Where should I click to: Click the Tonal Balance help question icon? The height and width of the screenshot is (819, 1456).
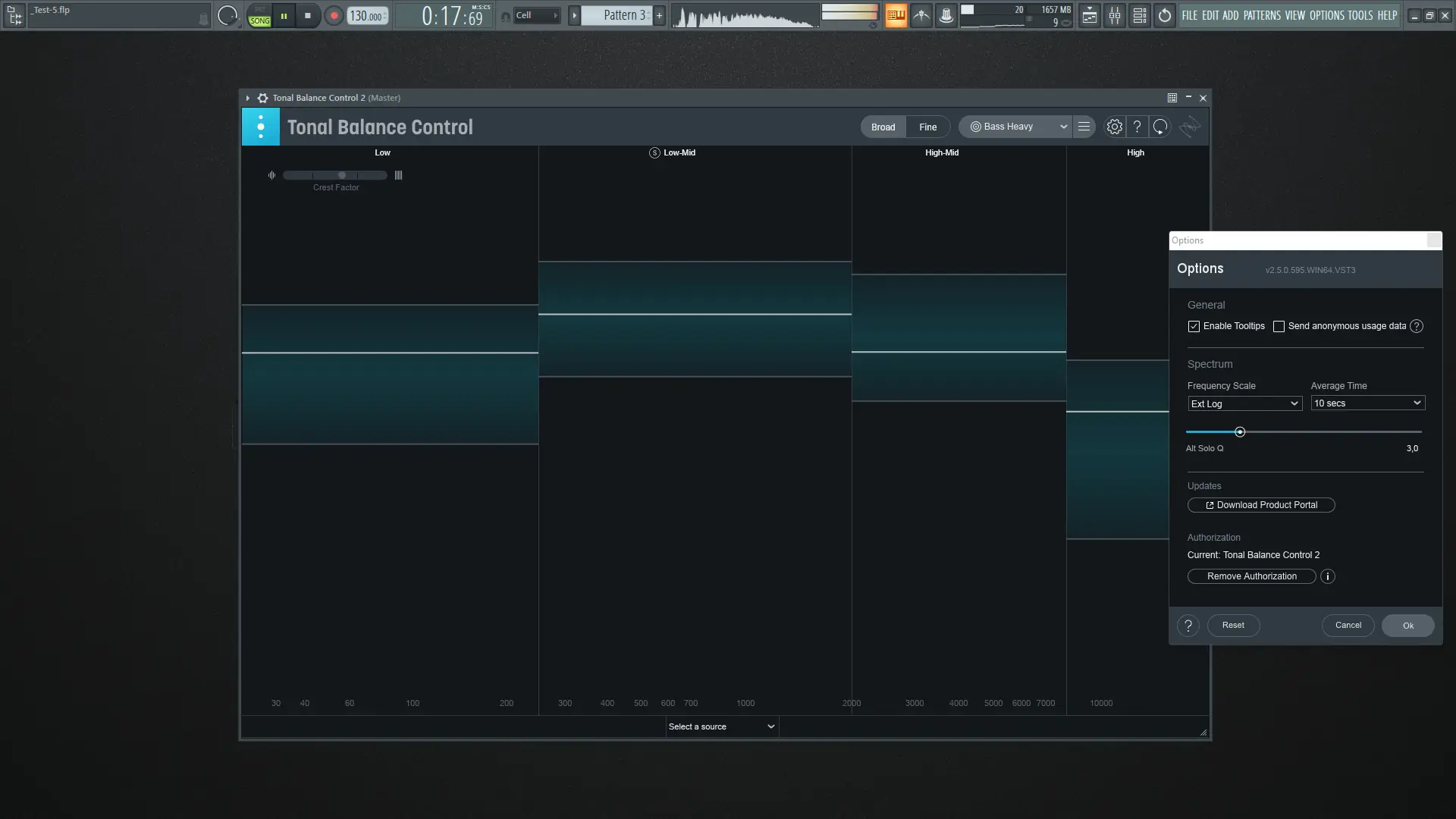tap(1137, 127)
